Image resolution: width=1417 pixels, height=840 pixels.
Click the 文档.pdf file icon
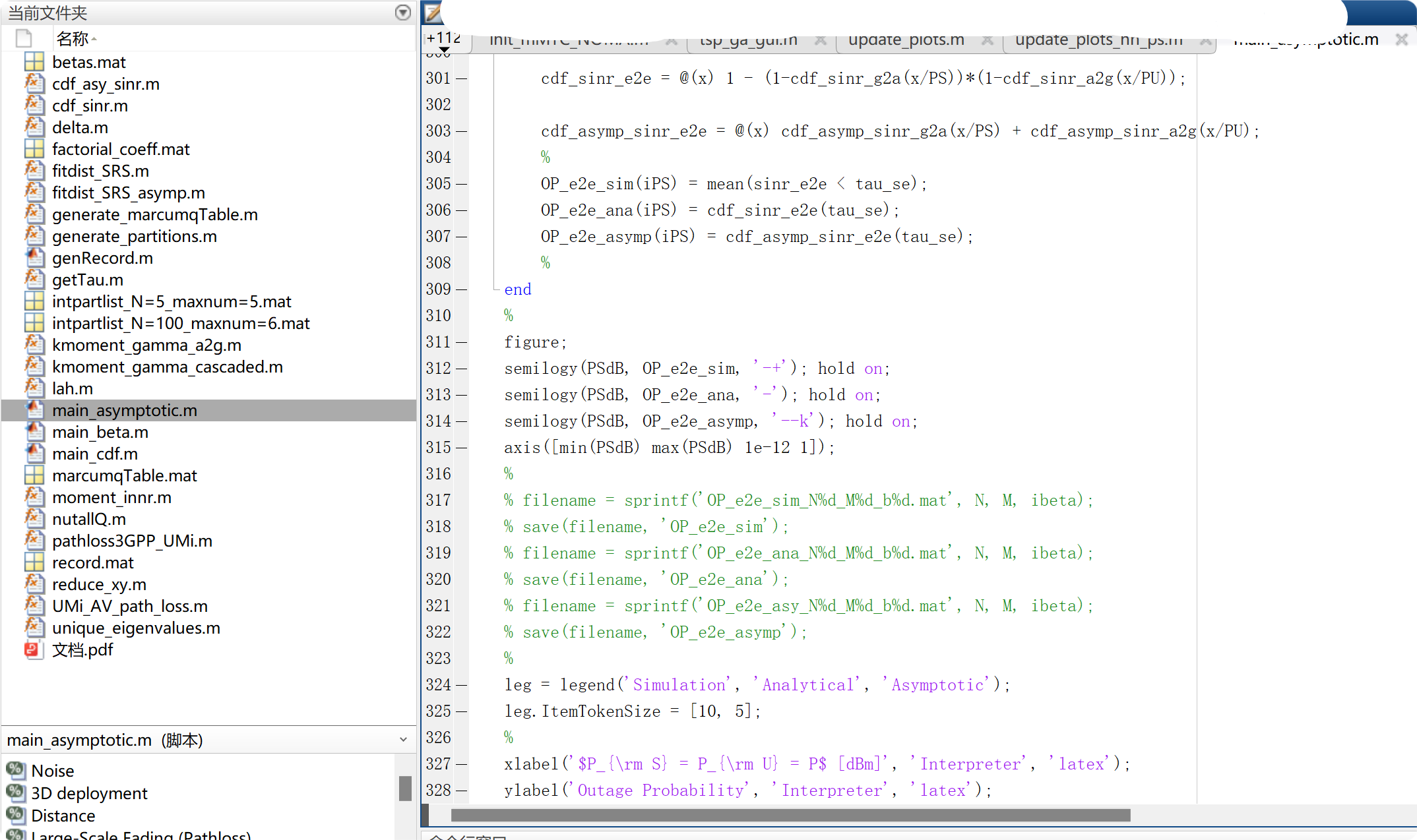point(32,649)
